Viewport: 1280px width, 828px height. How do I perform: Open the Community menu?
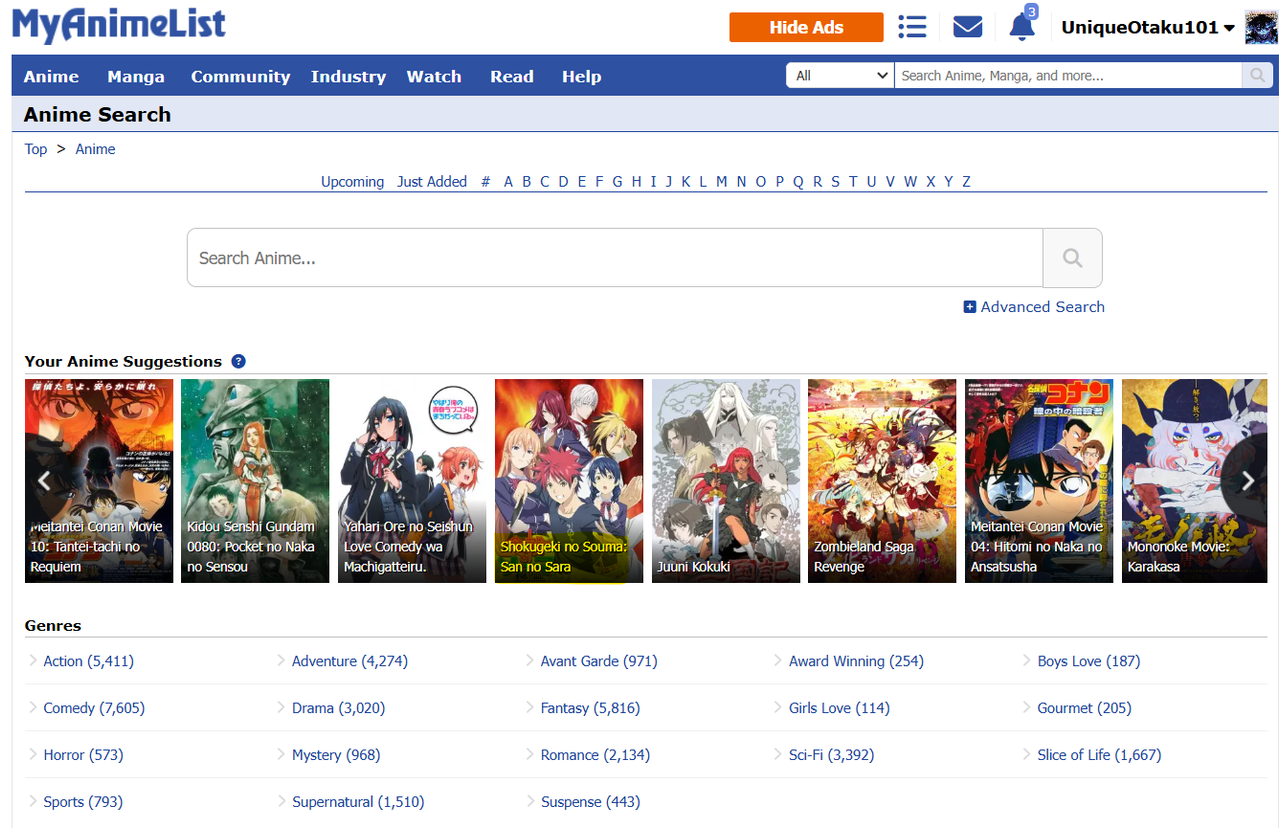pyautogui.click(x=240, y=76)
